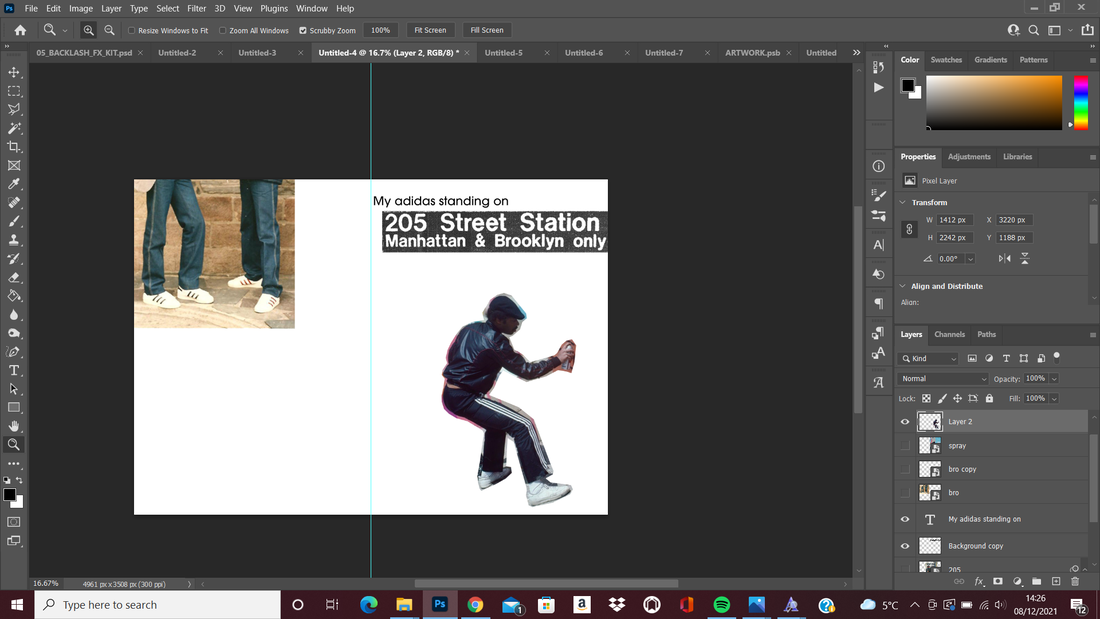Open the blend mode Normal dropdown

point(942,378)
